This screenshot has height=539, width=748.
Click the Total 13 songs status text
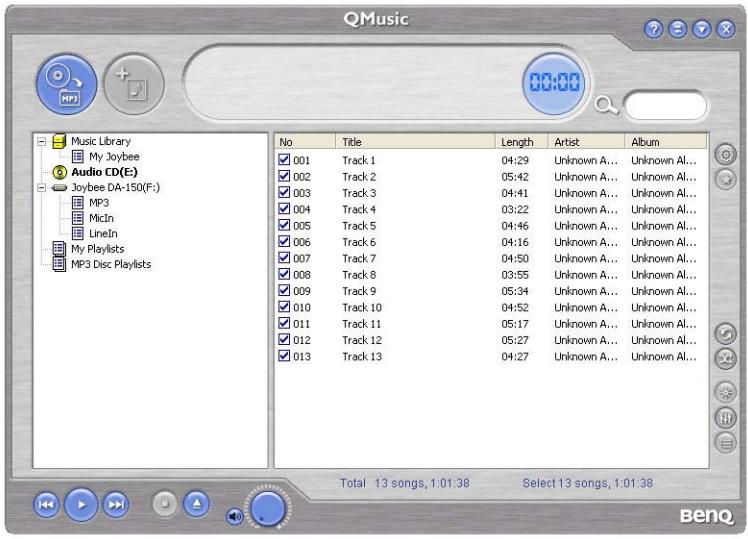[x=405, y=483]
